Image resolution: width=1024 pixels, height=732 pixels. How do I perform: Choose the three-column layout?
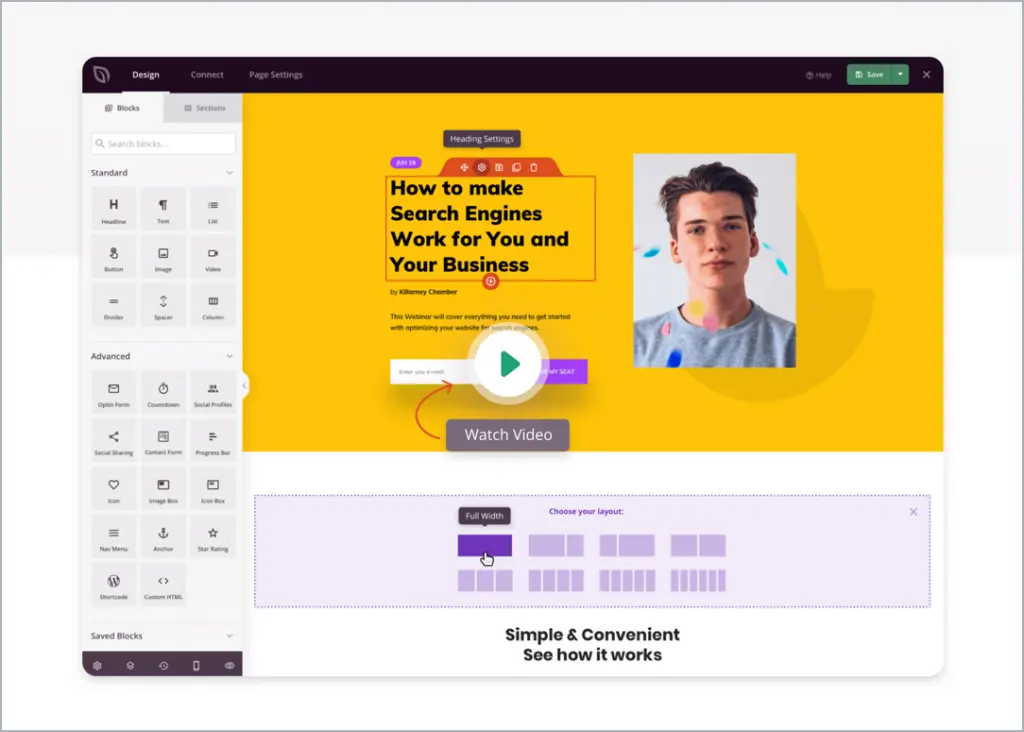[485, 581]
